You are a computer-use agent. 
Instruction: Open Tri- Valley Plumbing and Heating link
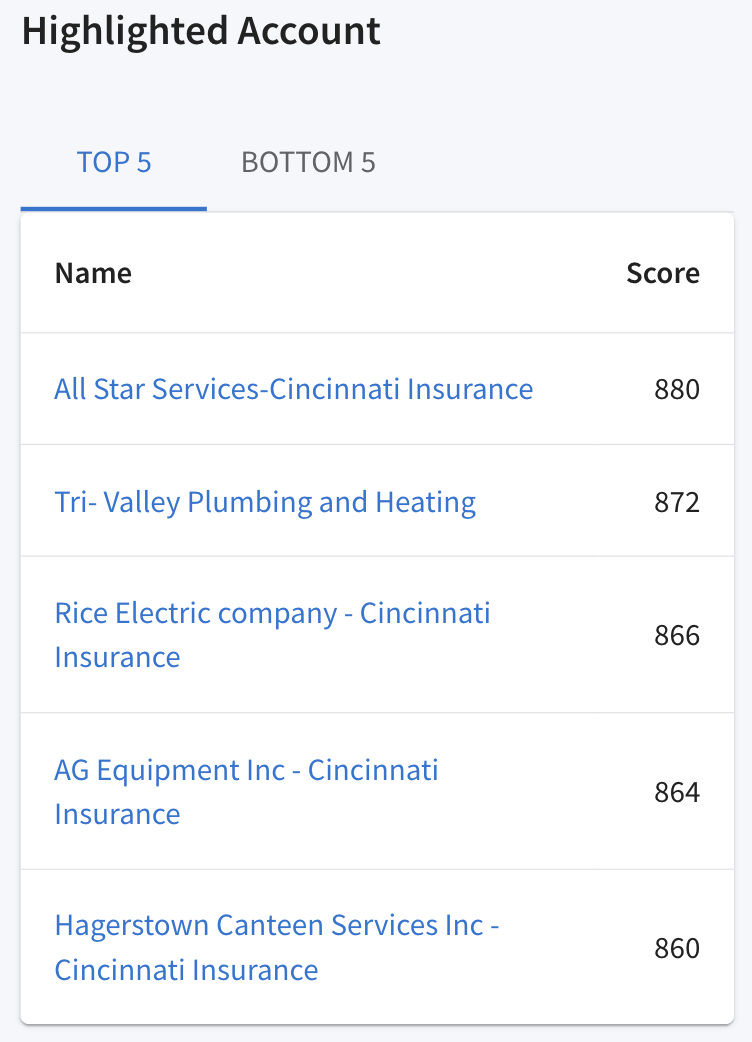point(265,502)
